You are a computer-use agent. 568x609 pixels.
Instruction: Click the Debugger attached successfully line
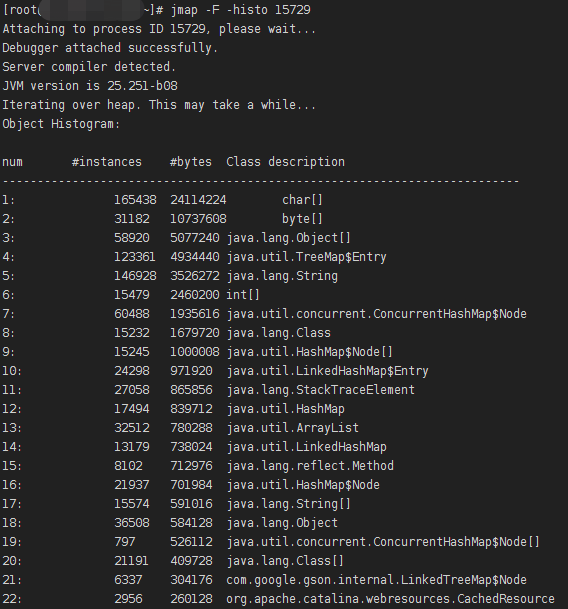[110, 48]
